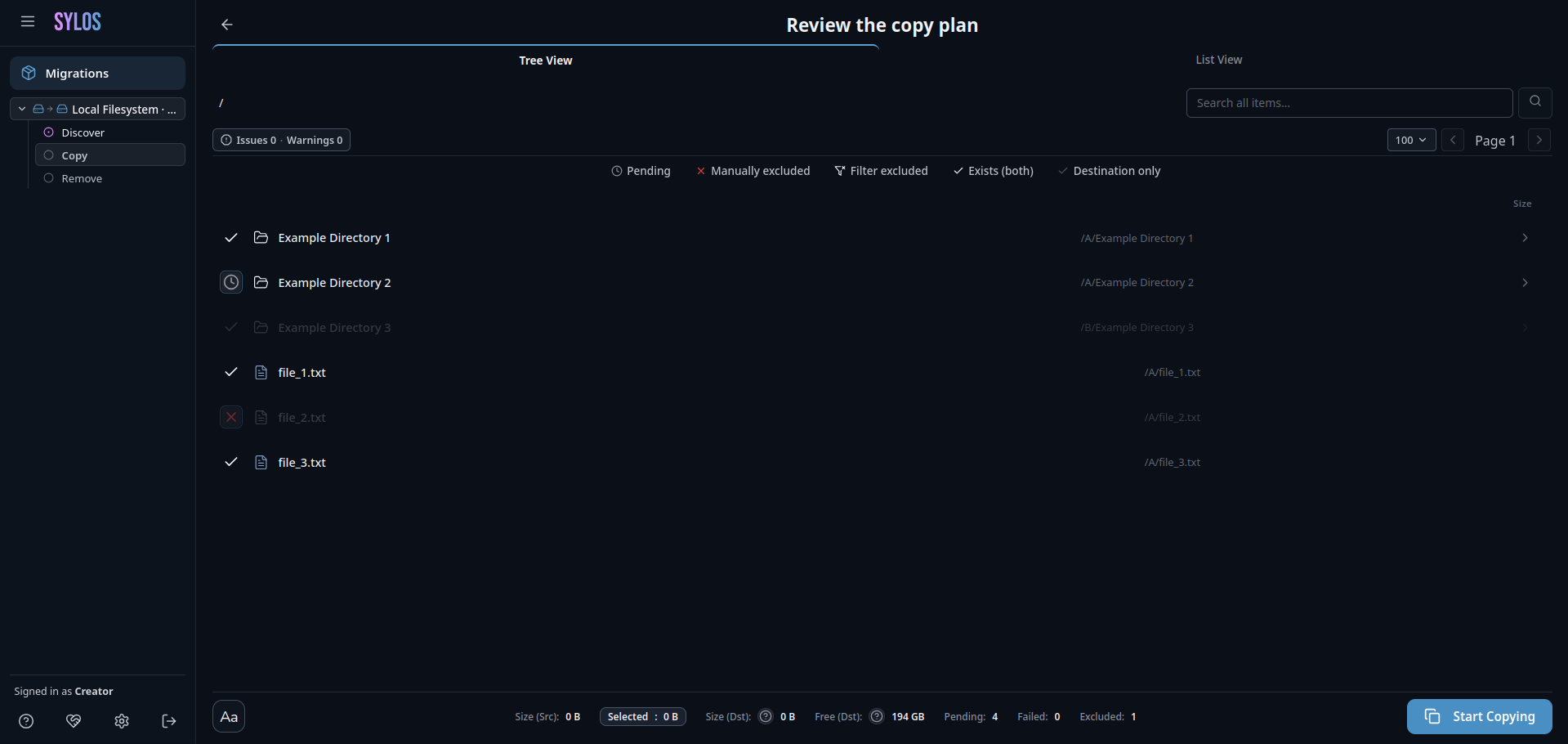This screenshot has height=744, width=1568.
Task: Open settings gear icon in sidebar
Action: (122, 721)
